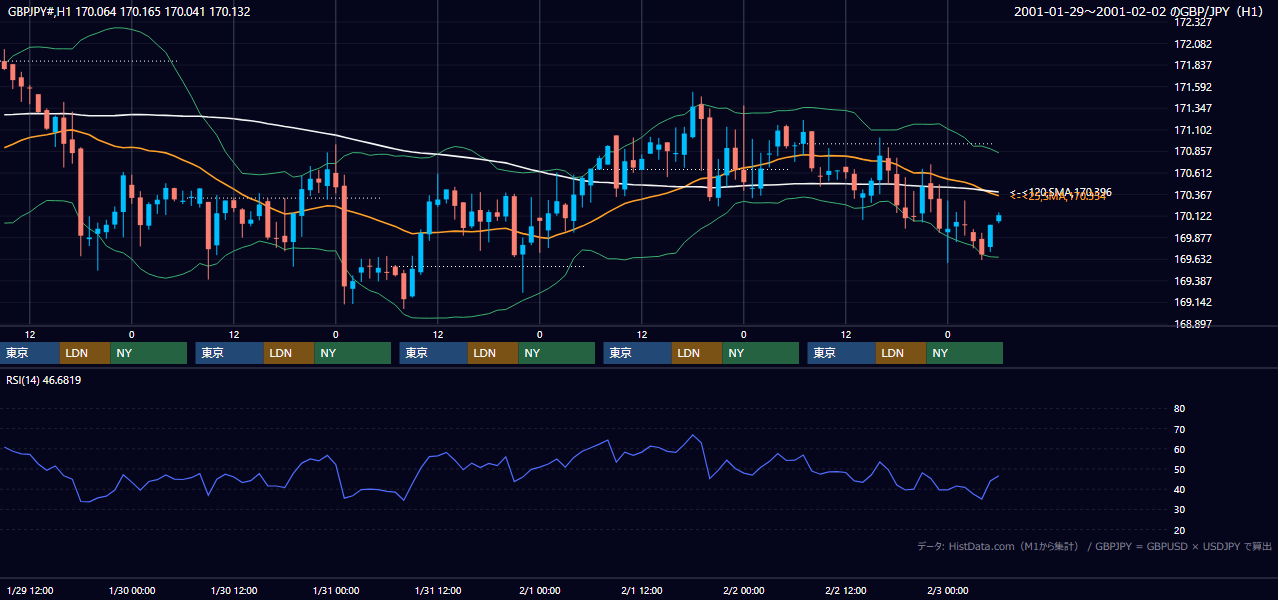Select price level 171.592 on the axis
The image size is (1278, 600).
point(1194,87)
